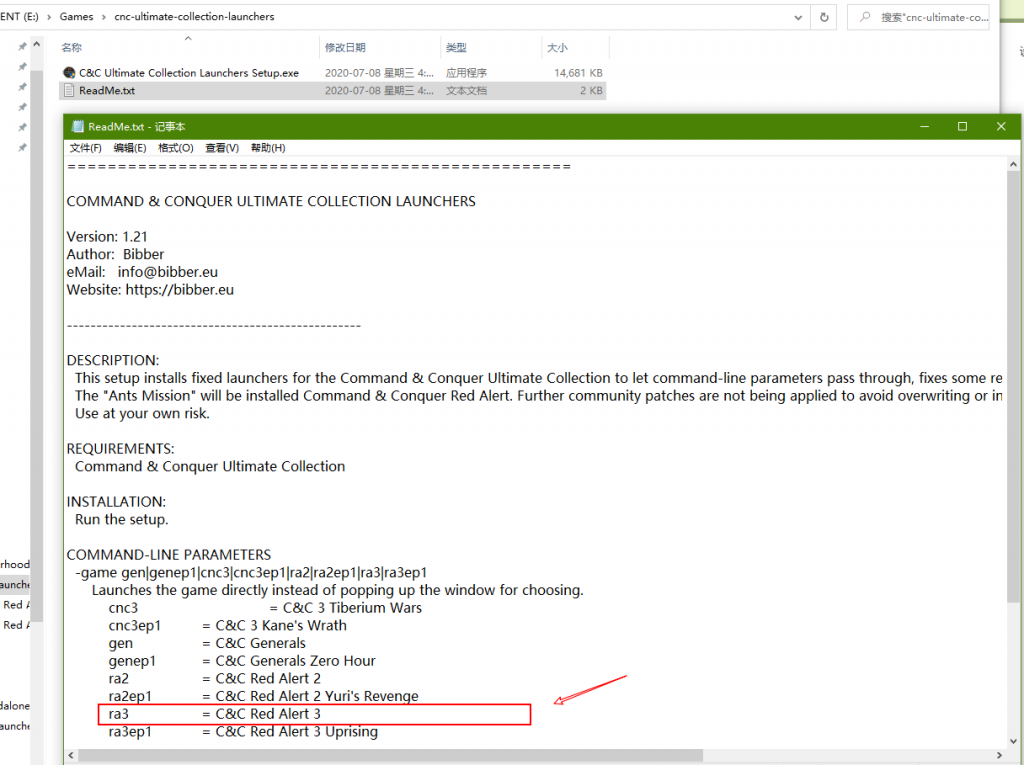This screenshot has width=1024, height=765.
Task: Click the 'Use at your own risk.' line
Action: 142,414
